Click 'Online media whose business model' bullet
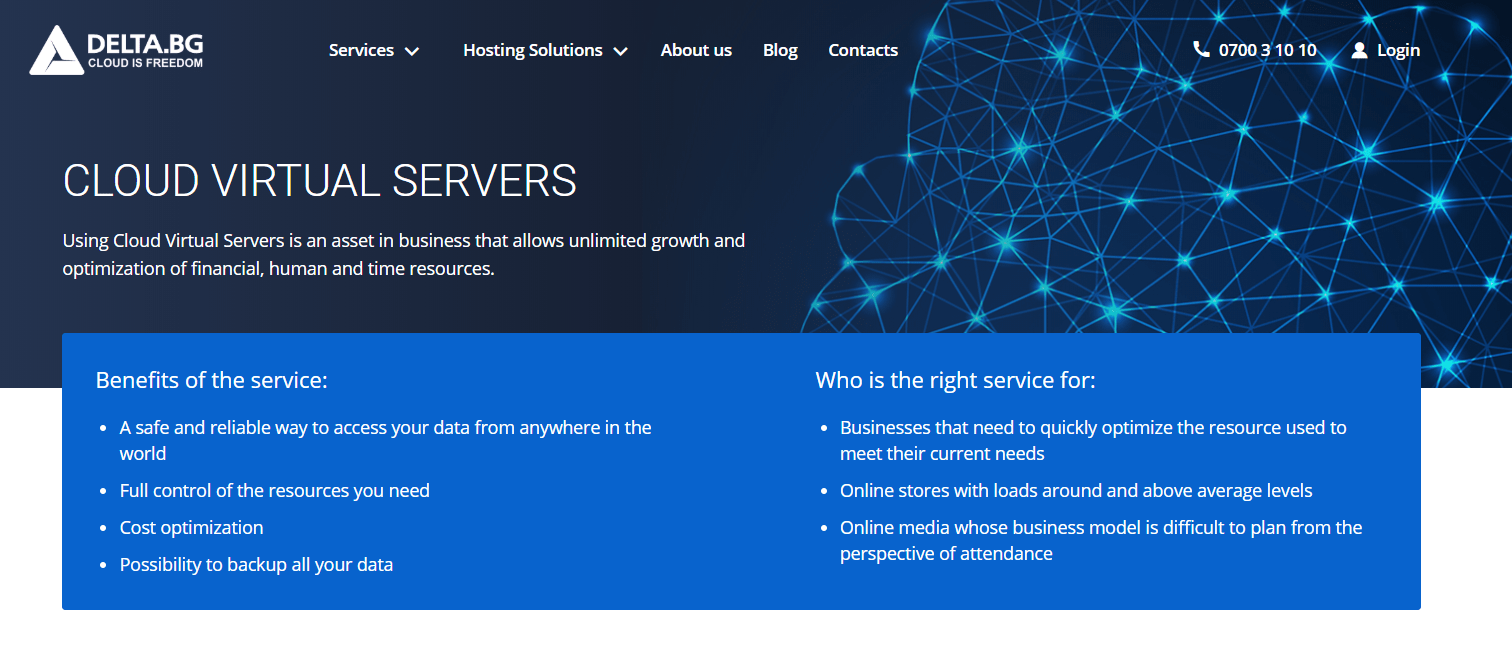Image resolution: width=1512 pixels, height=647 pixels. pos(1101,540)
